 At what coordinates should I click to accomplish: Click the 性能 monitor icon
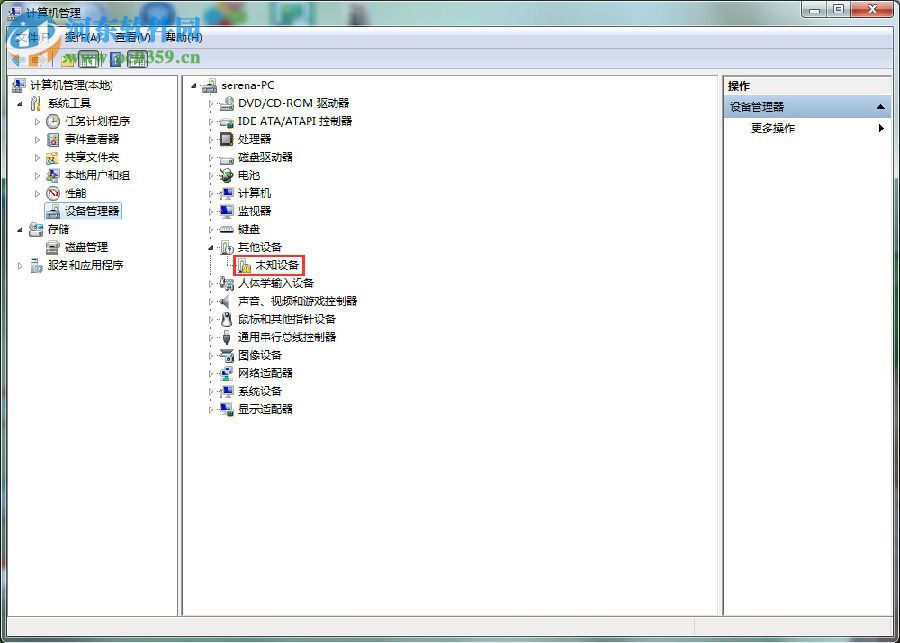pyautogui.click(x=53, y=193)
